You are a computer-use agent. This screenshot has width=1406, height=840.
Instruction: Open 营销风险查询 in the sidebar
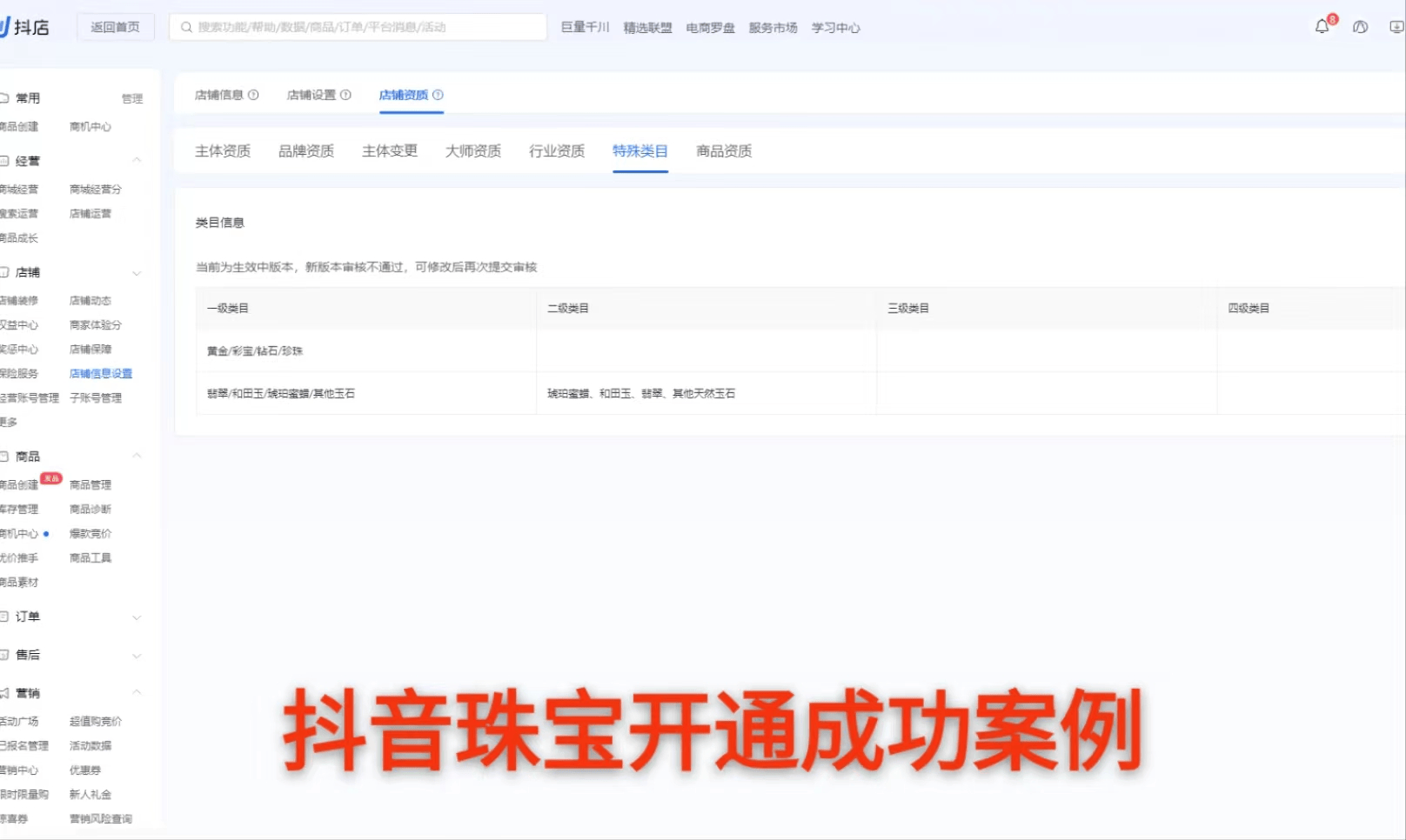[101, 818]
